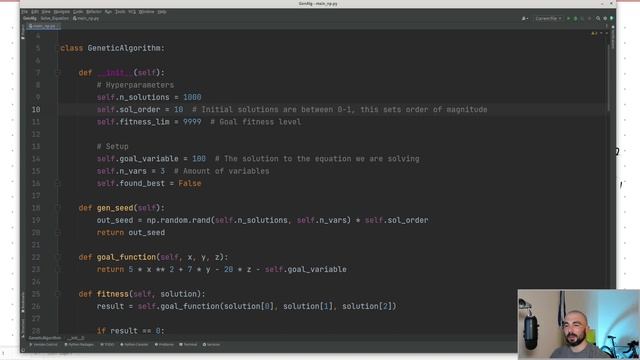
Task: Open Search Everywhere magnifier icon
Action: point(598,18)
